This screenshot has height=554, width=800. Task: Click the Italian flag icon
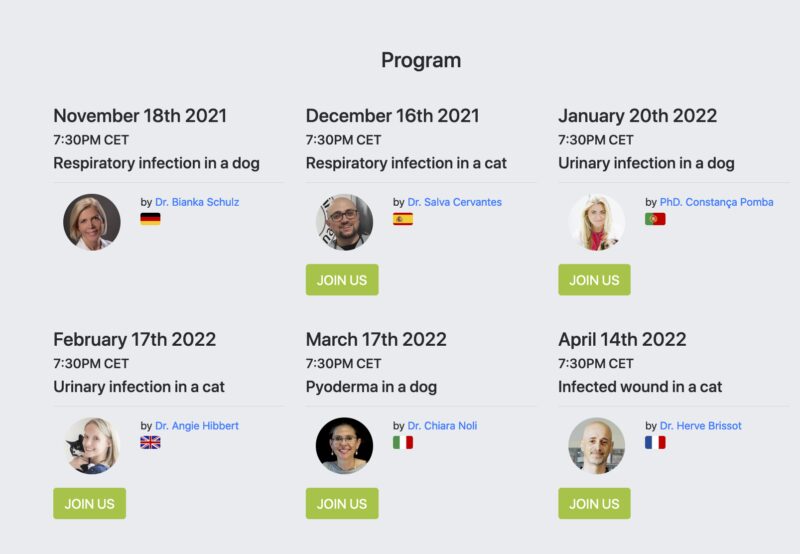403,442
